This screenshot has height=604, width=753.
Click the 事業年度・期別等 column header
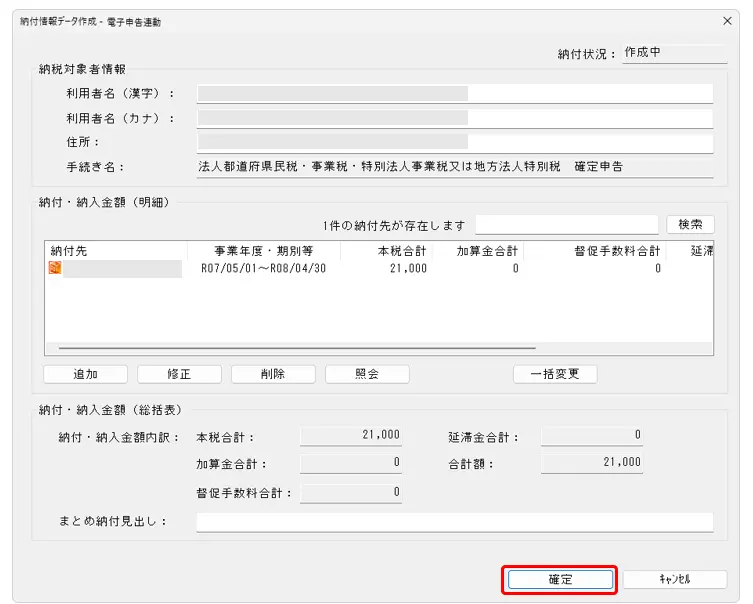[x=264, y=250]
